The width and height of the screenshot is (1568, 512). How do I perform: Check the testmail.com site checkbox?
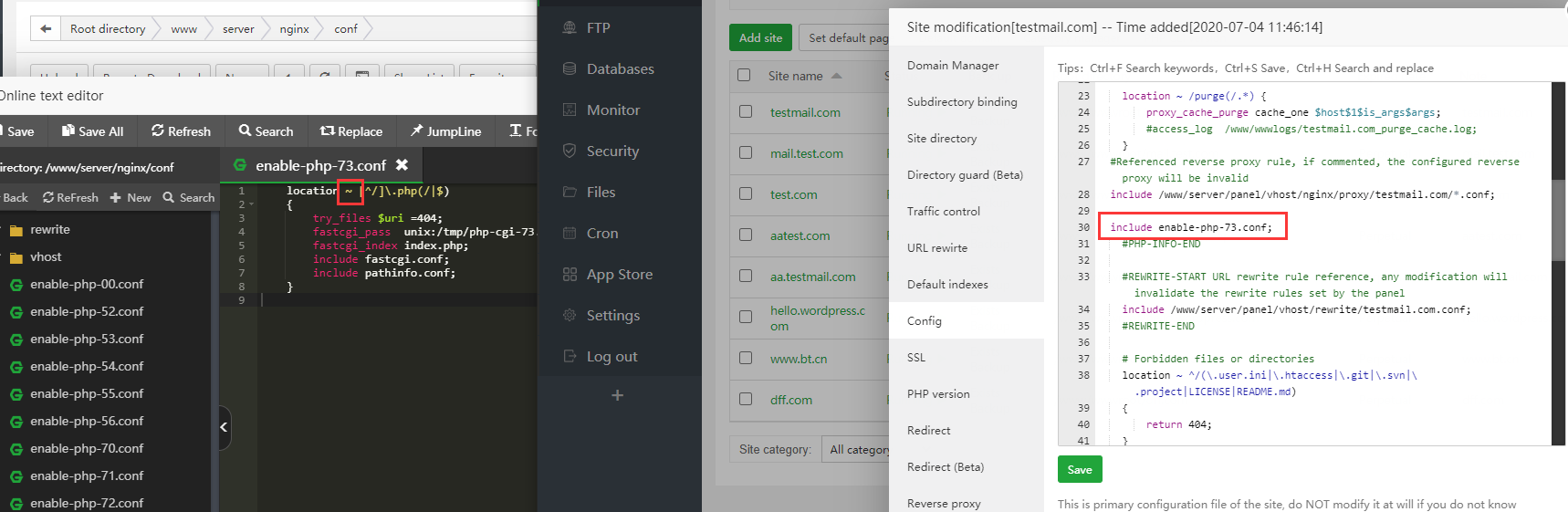click(746, 111)
